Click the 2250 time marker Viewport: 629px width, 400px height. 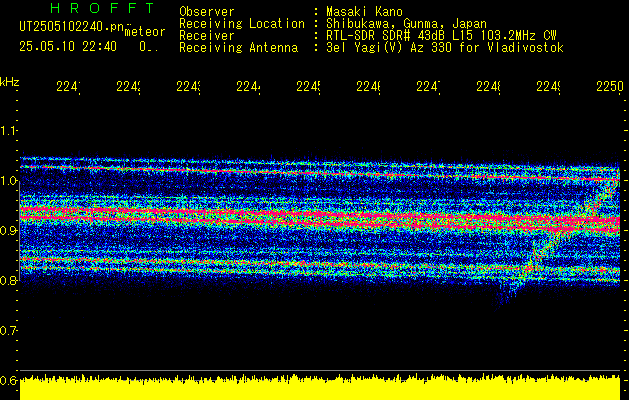click(609, 86)
